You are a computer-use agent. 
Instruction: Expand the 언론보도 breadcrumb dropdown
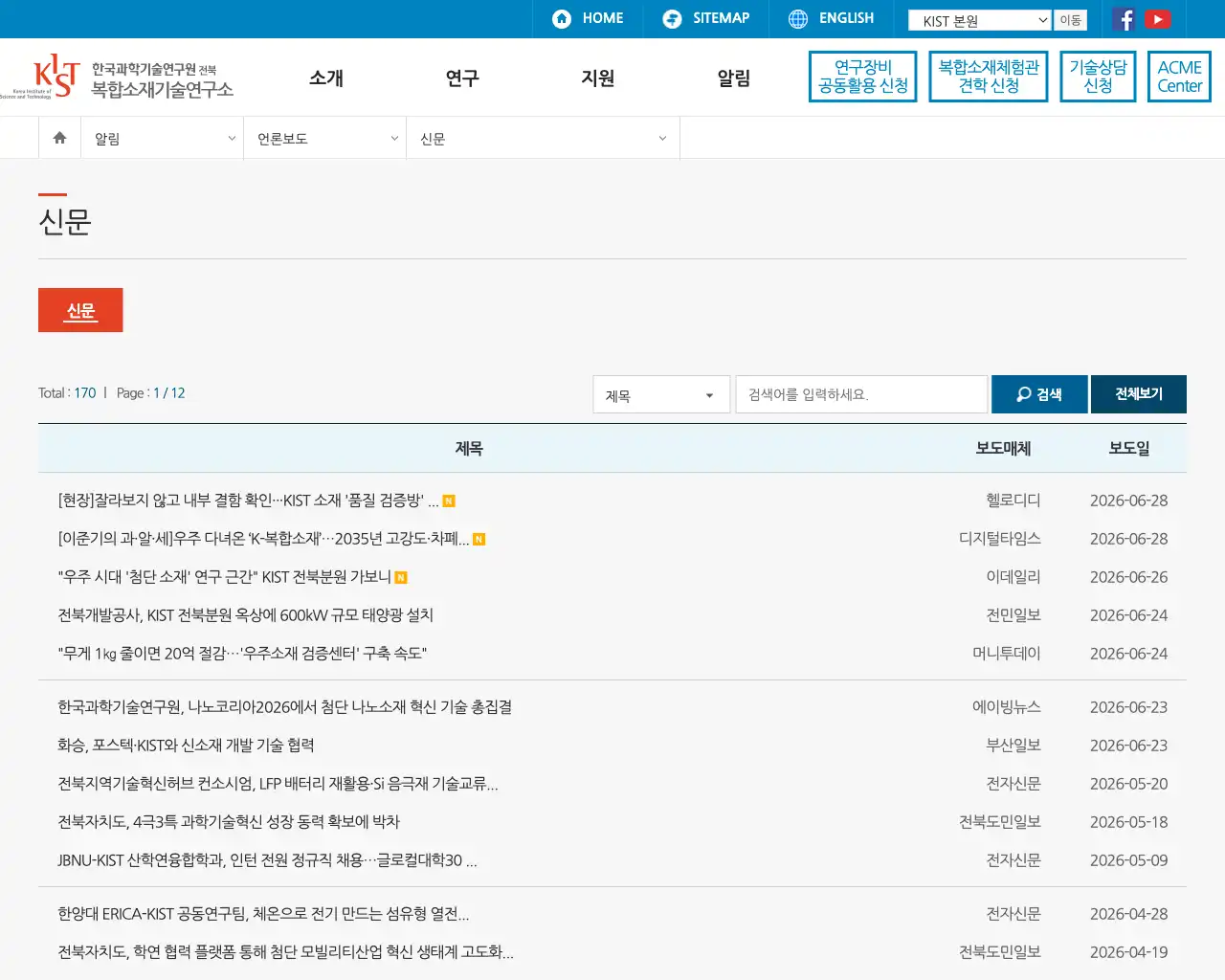pos(325,139)
